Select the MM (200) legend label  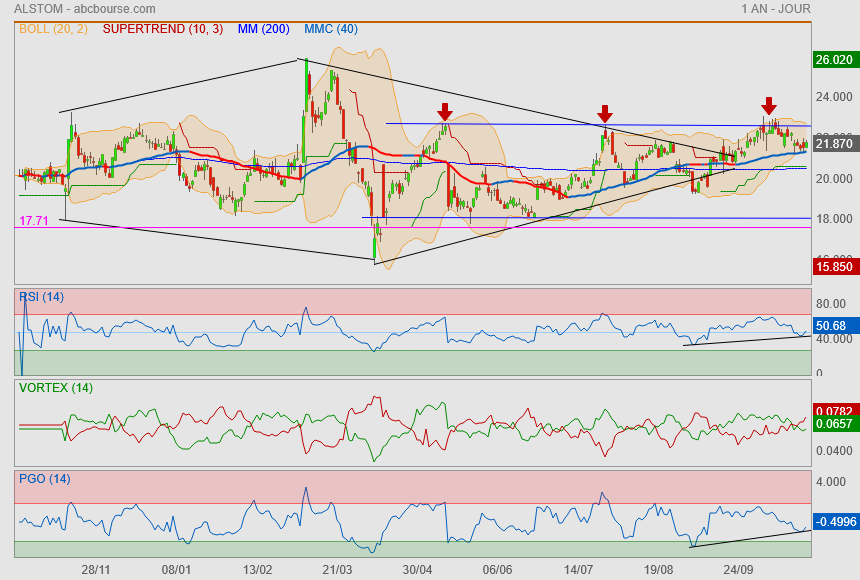pyautogui.click(x=264, y=29)
